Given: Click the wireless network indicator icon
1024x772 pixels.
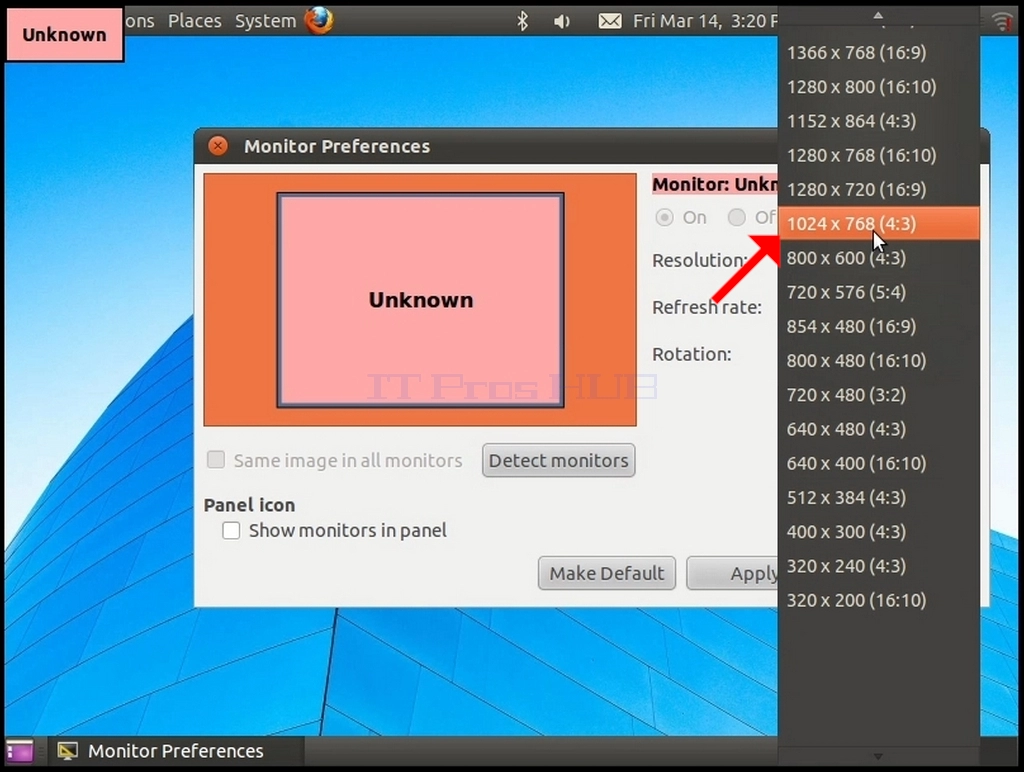Looking at the screenshot, I should [1002, 21].
